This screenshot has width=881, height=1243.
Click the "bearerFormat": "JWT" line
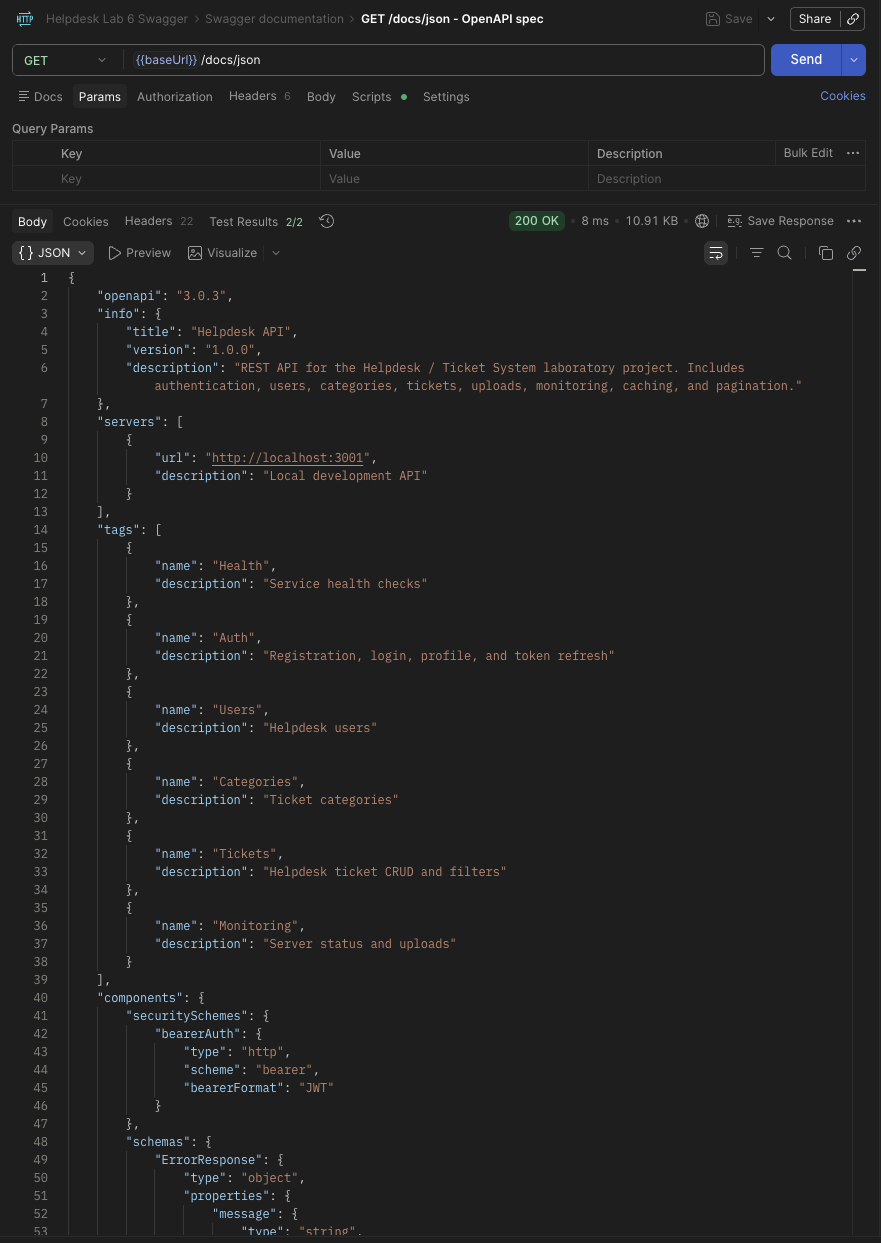(x=258, y=1088)
